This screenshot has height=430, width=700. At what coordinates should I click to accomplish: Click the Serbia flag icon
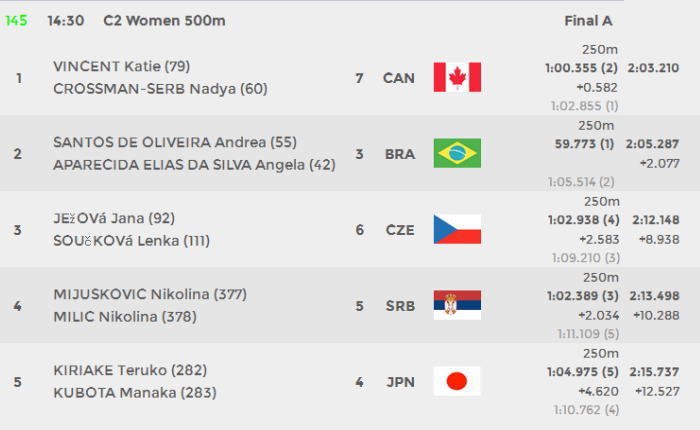coord(457,305)
